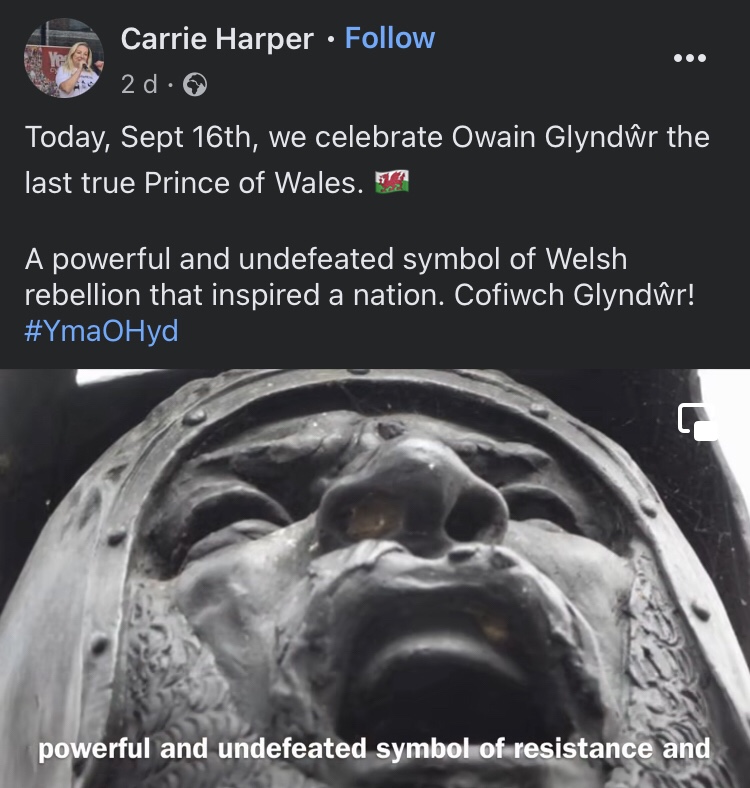Image resolution: width=750 pixels, height=788 pixels.
Task: Click the video subtitle caption text
Action: (374, 748)
